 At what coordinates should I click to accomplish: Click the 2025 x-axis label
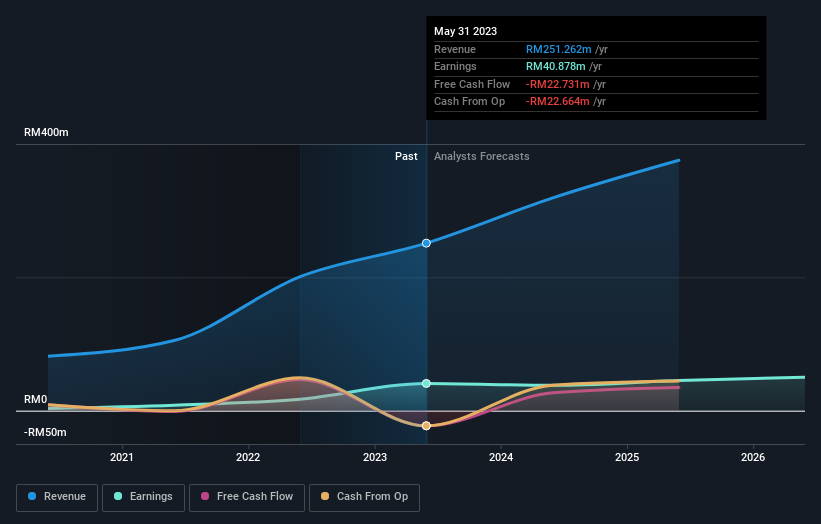coord(627,457)
